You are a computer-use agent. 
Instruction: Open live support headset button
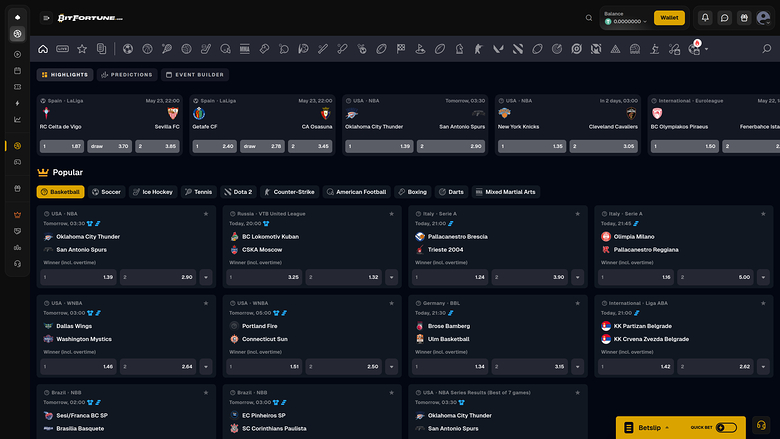point(761,425)
